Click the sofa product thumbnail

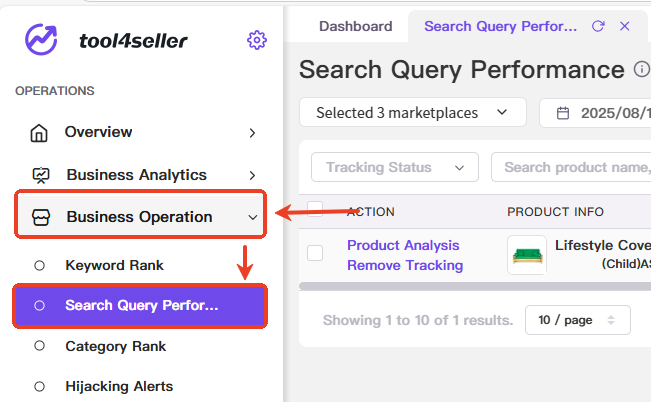pyautogui.click(x=527, y=255)
